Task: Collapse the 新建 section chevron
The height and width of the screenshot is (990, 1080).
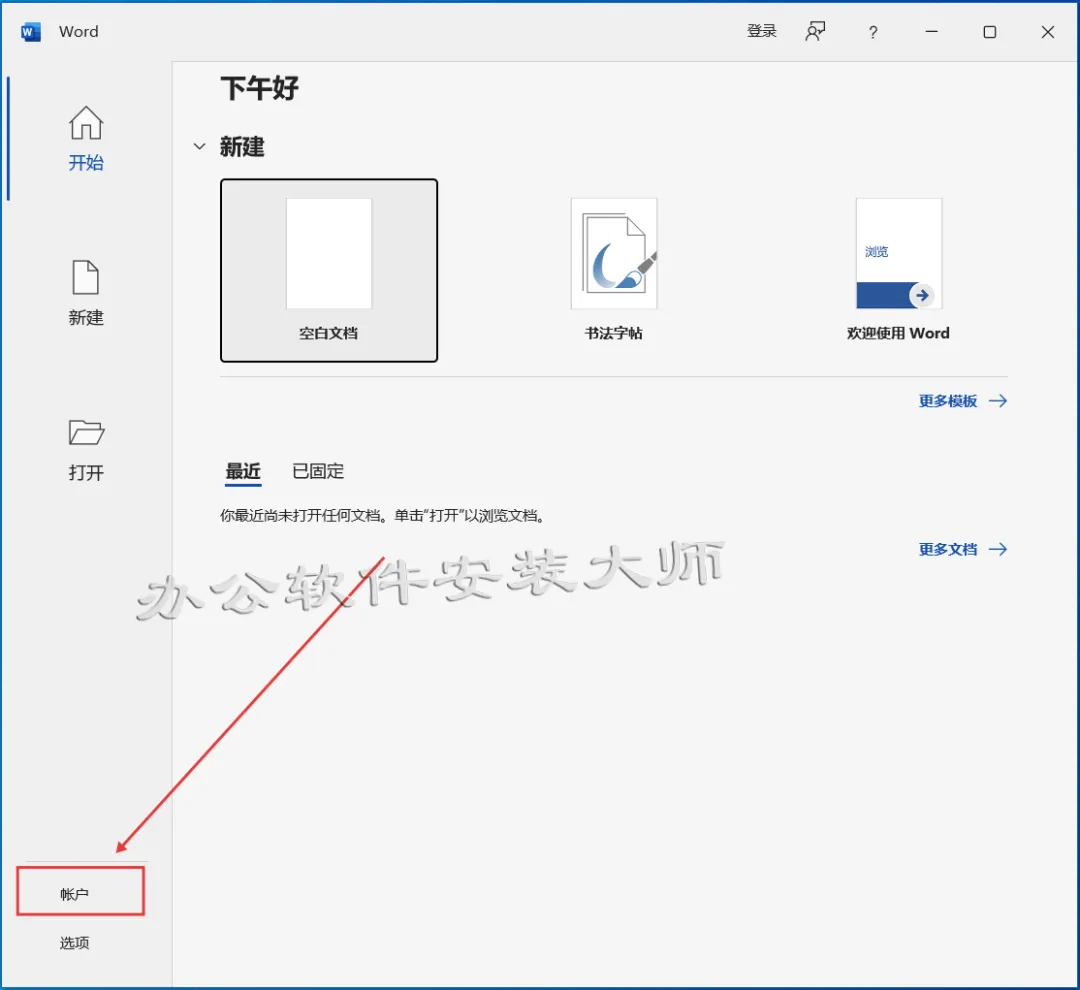Action: pos(200,146)
